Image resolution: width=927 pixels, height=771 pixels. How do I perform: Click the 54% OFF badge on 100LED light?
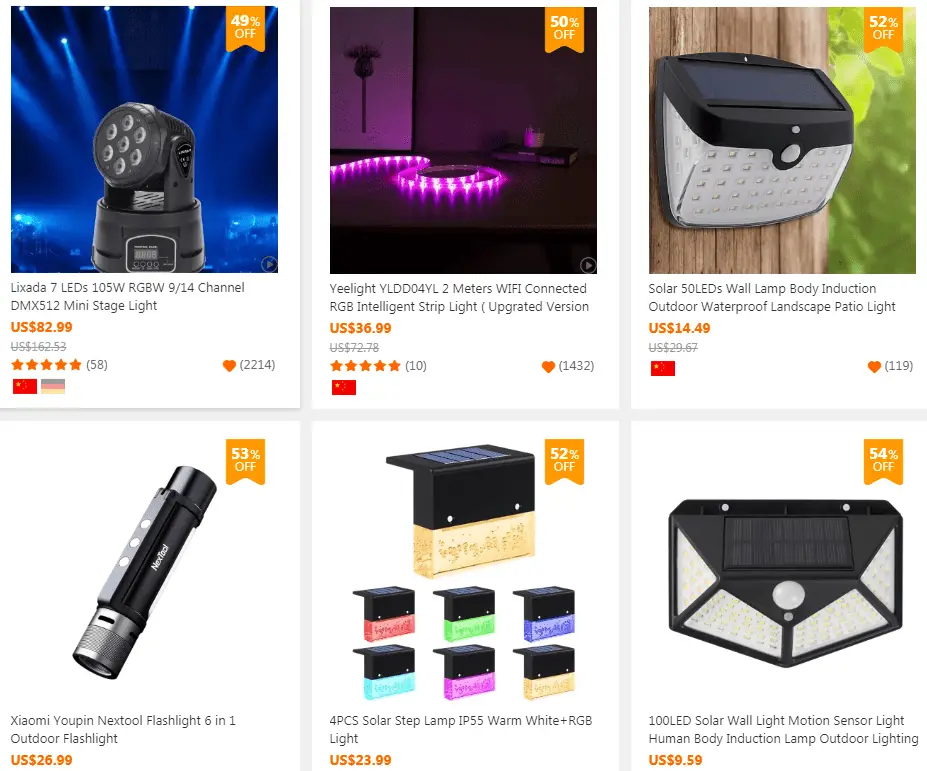point(883,461)
